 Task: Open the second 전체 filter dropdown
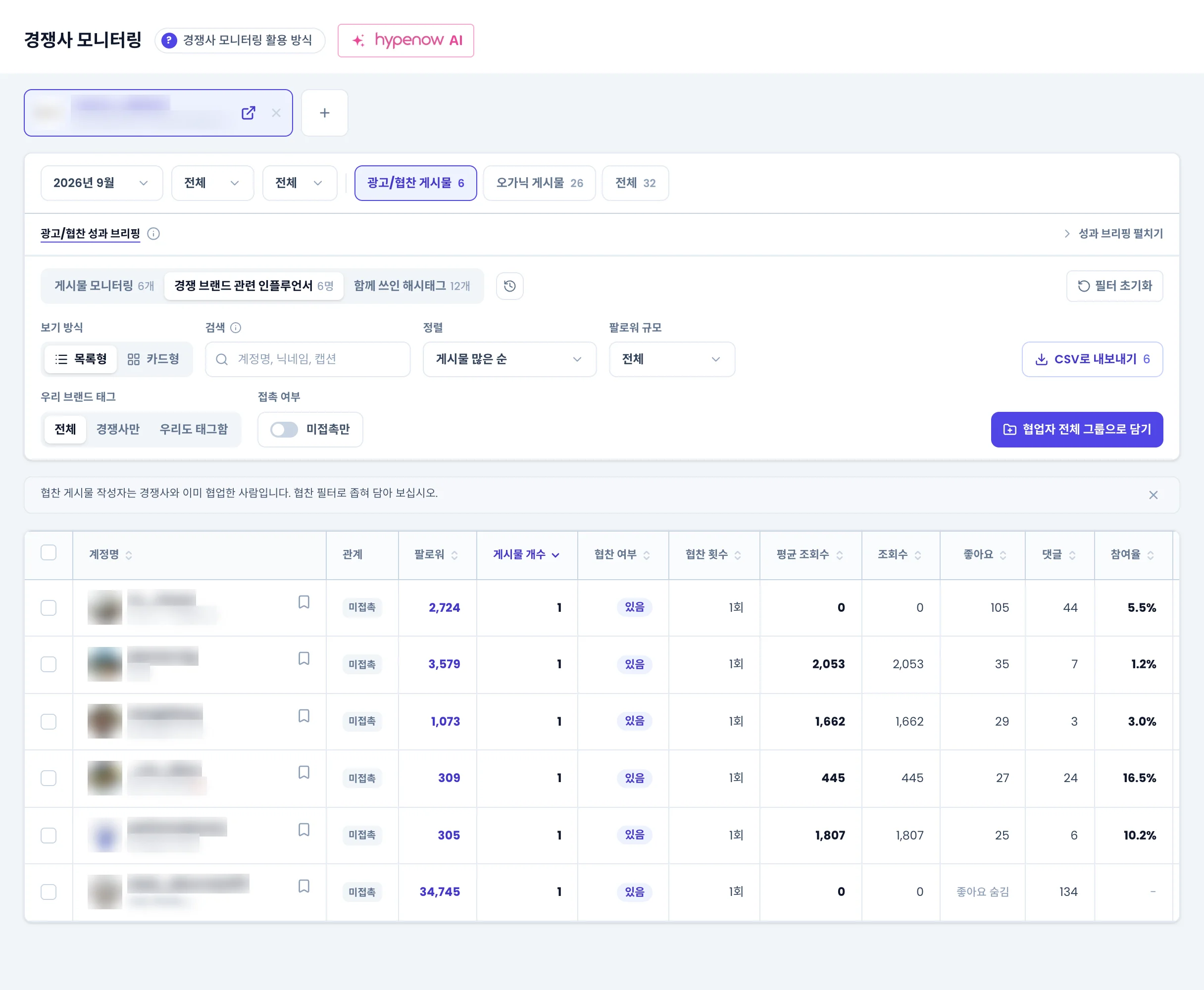(x=300, y=183)
